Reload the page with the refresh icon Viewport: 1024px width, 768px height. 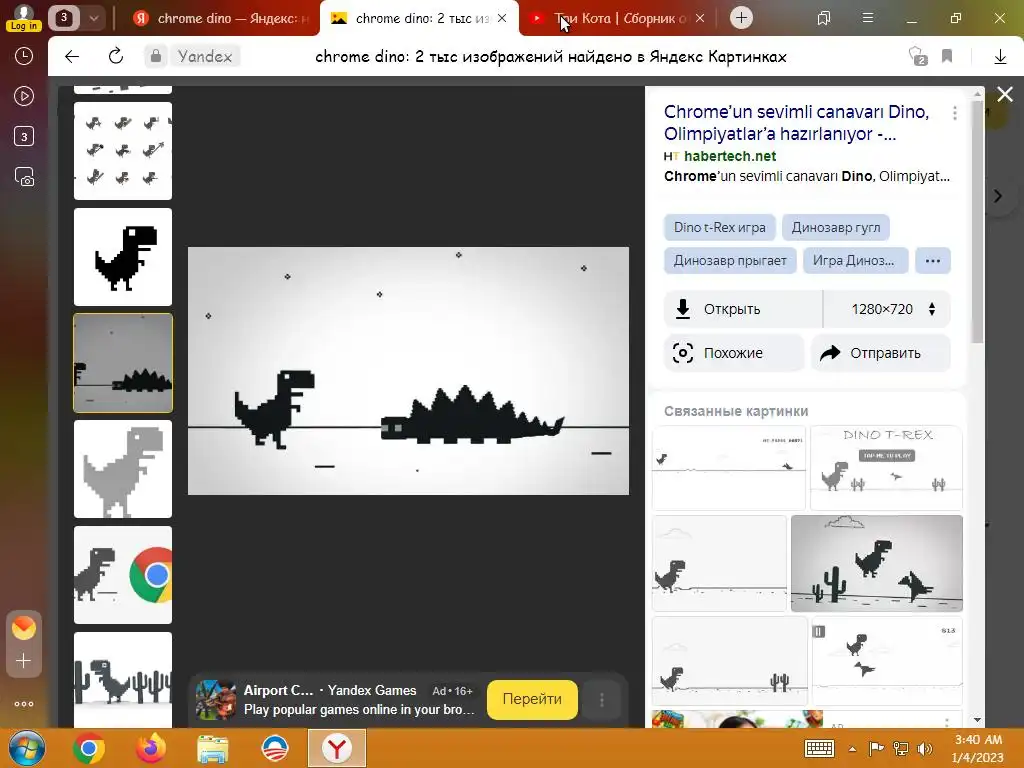[116, 57]
